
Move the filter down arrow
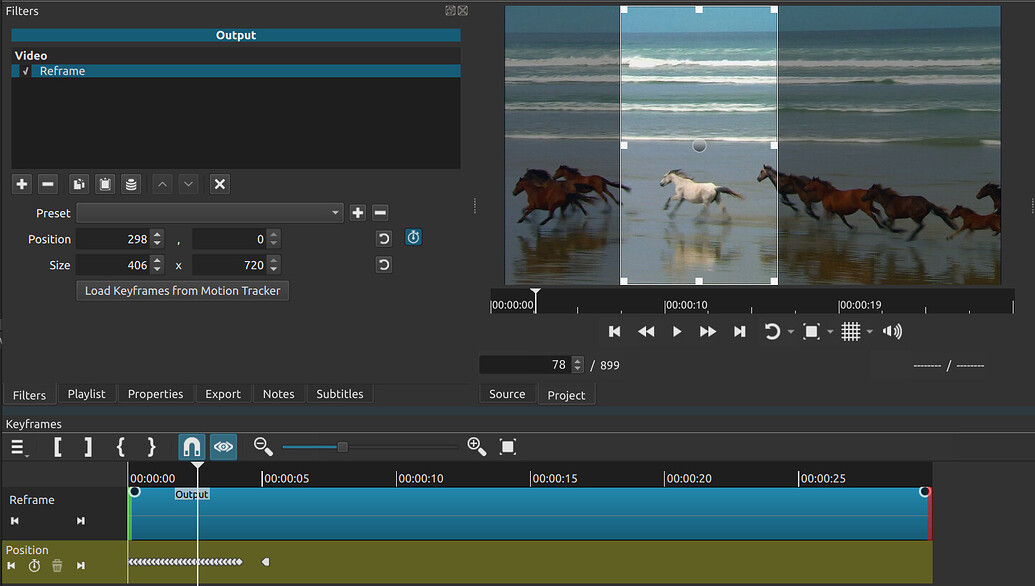click(x=188, y=184)
